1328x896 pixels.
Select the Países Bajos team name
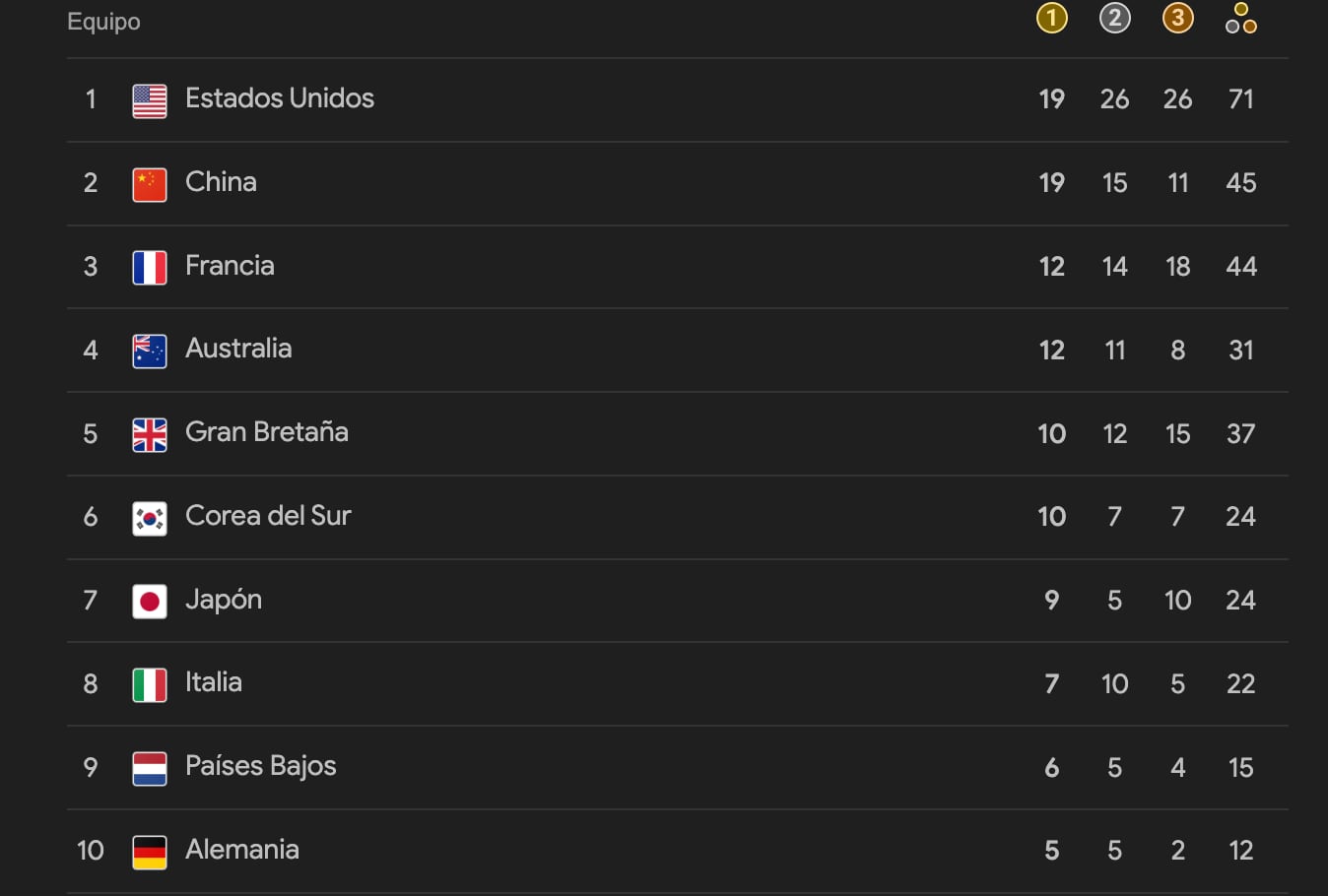tap(260, 767)
